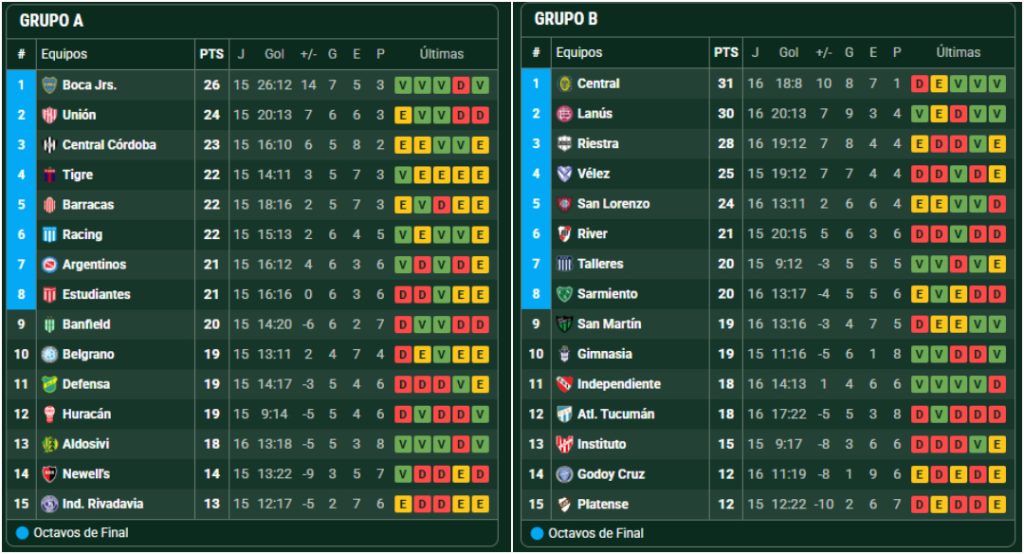Sort Grupo B by Equipos column header
Viewport: 1024px width, 554px height.
click(x=579, y=53)
